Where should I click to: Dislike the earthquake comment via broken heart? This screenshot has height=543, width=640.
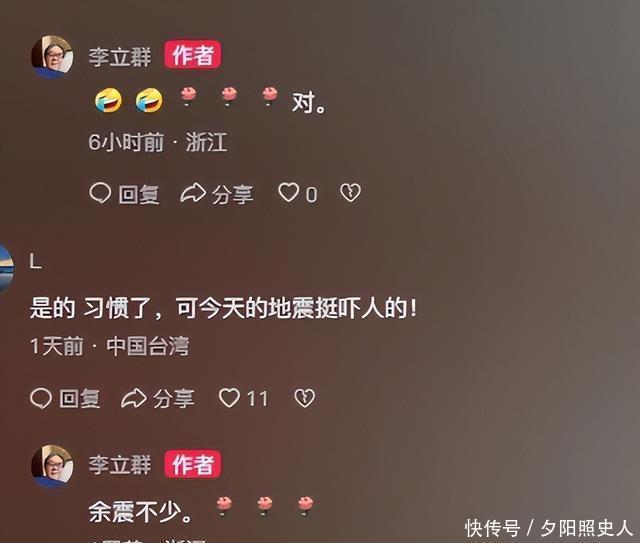[x=305, y=398]
